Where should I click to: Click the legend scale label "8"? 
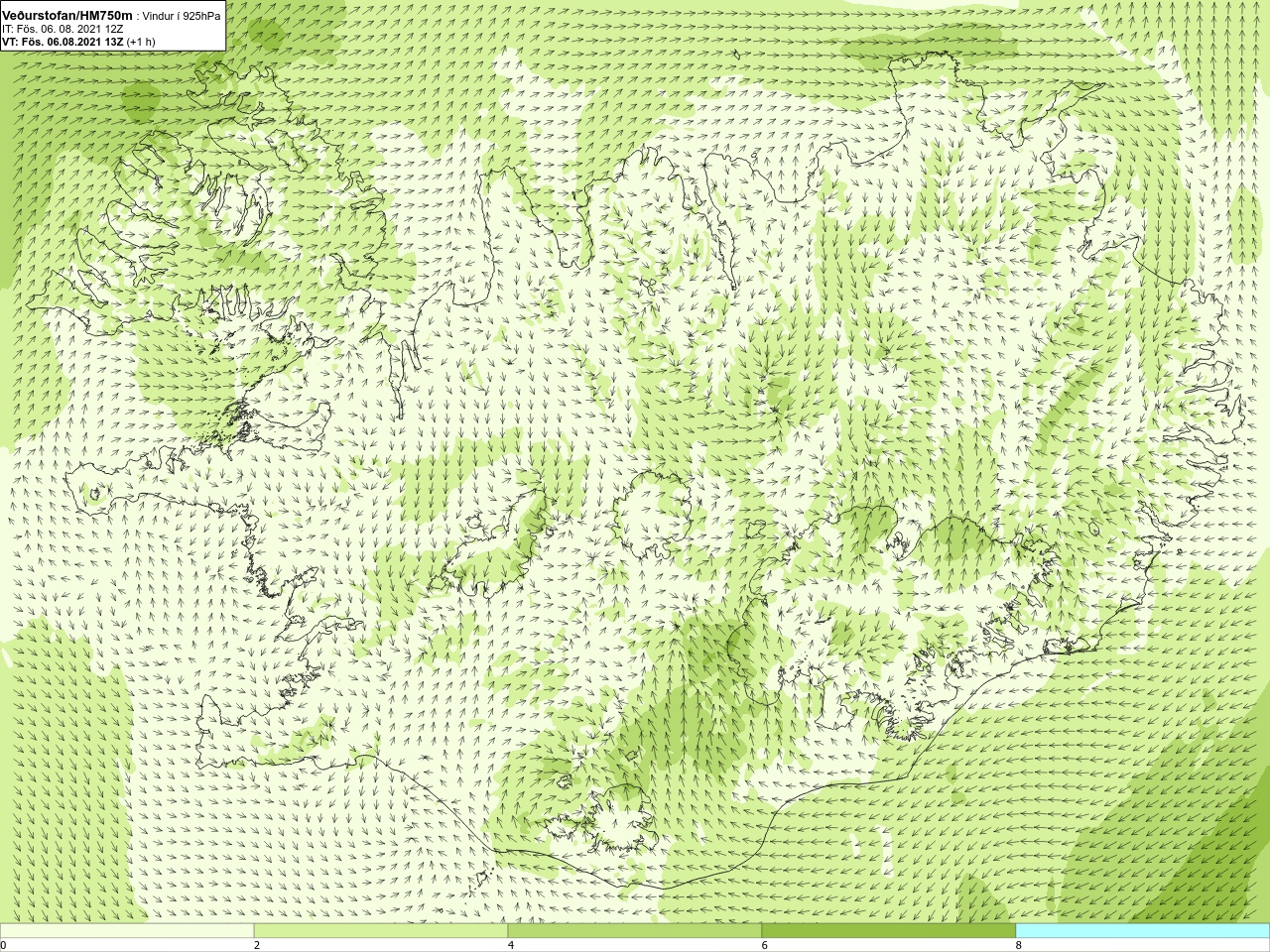coord(1019,945)
